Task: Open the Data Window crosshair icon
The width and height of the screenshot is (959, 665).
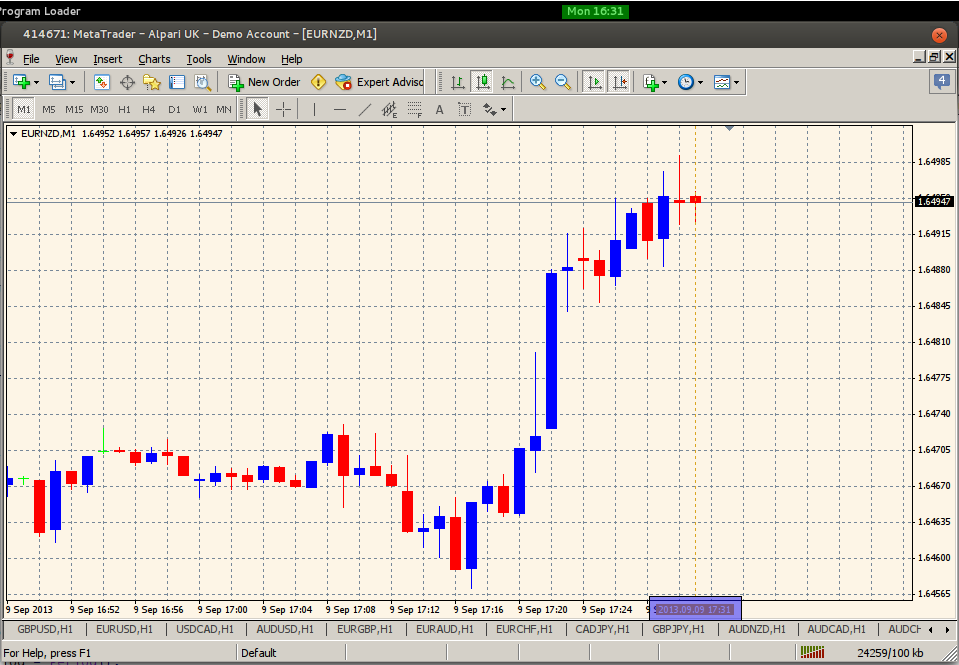Action: [x=127, y=82]
